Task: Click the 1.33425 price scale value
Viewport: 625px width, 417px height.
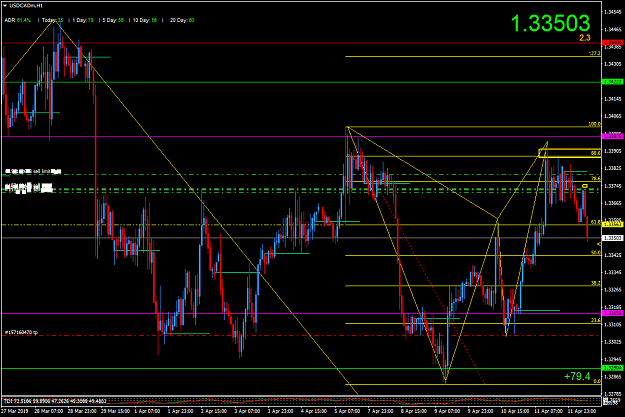Action: (613, 255)
